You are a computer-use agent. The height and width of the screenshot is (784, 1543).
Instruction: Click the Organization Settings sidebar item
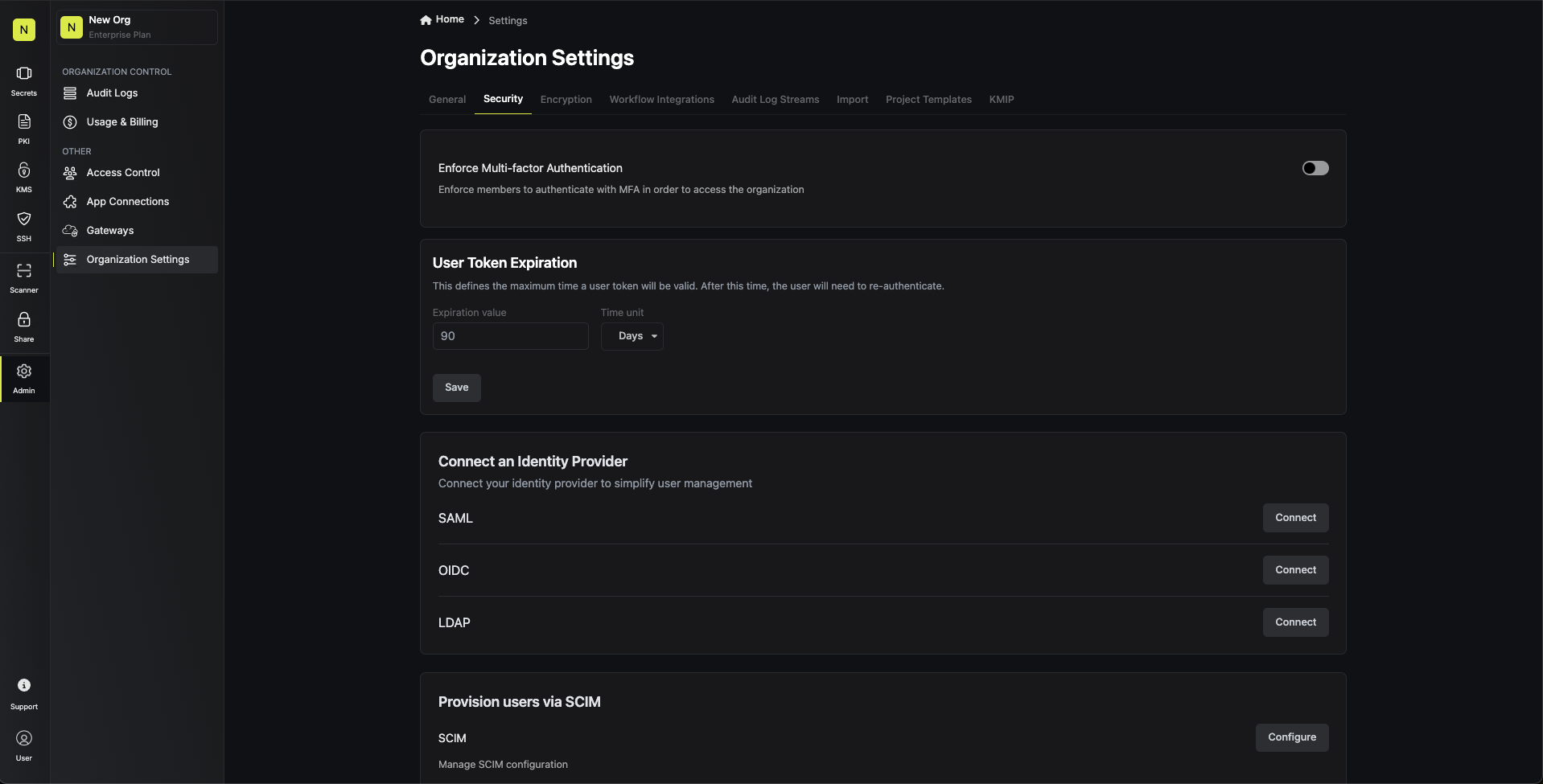[x=137, y=260]
